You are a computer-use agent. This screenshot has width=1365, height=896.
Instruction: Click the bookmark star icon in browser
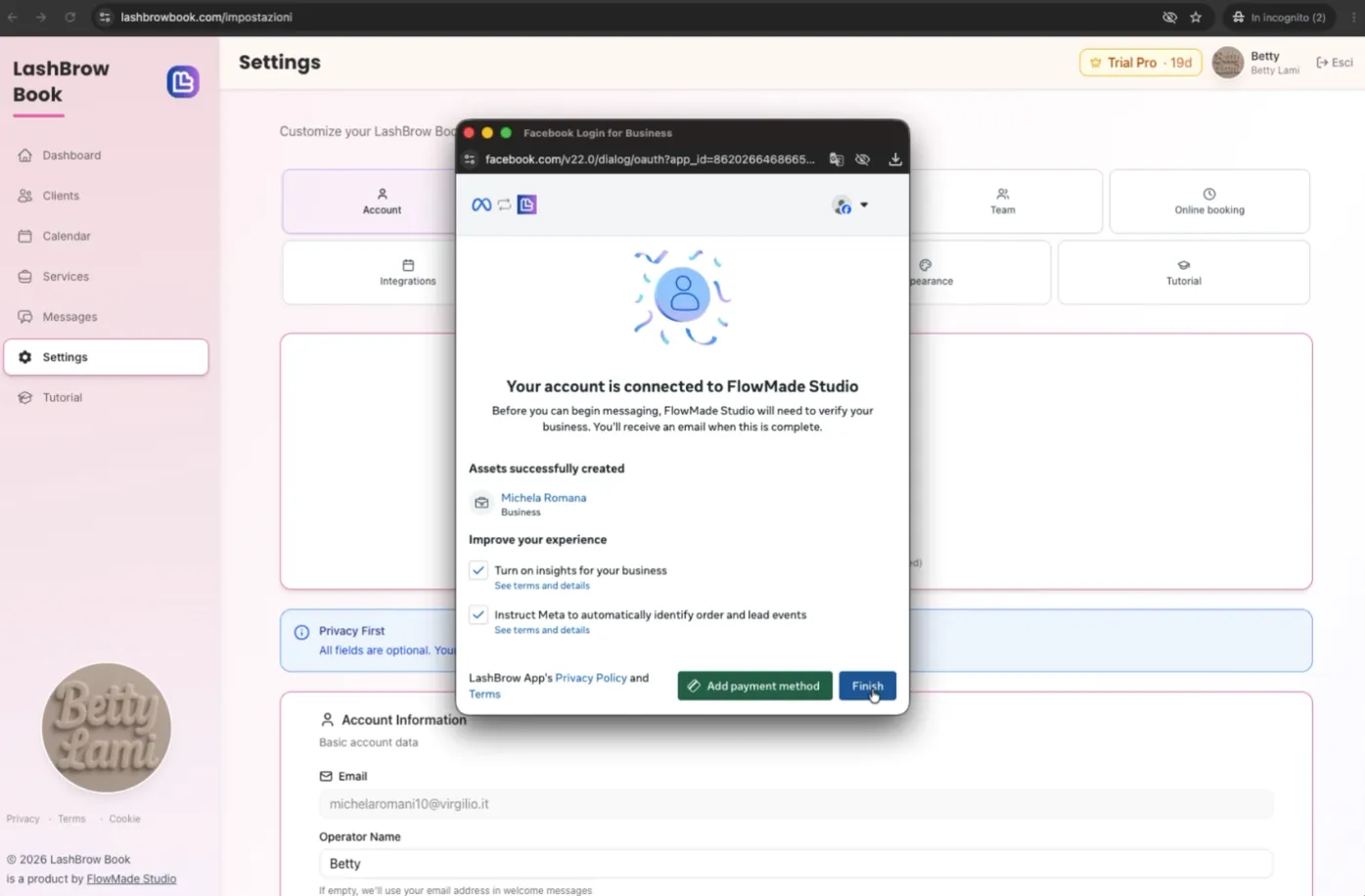click(x=1196, y=18)
